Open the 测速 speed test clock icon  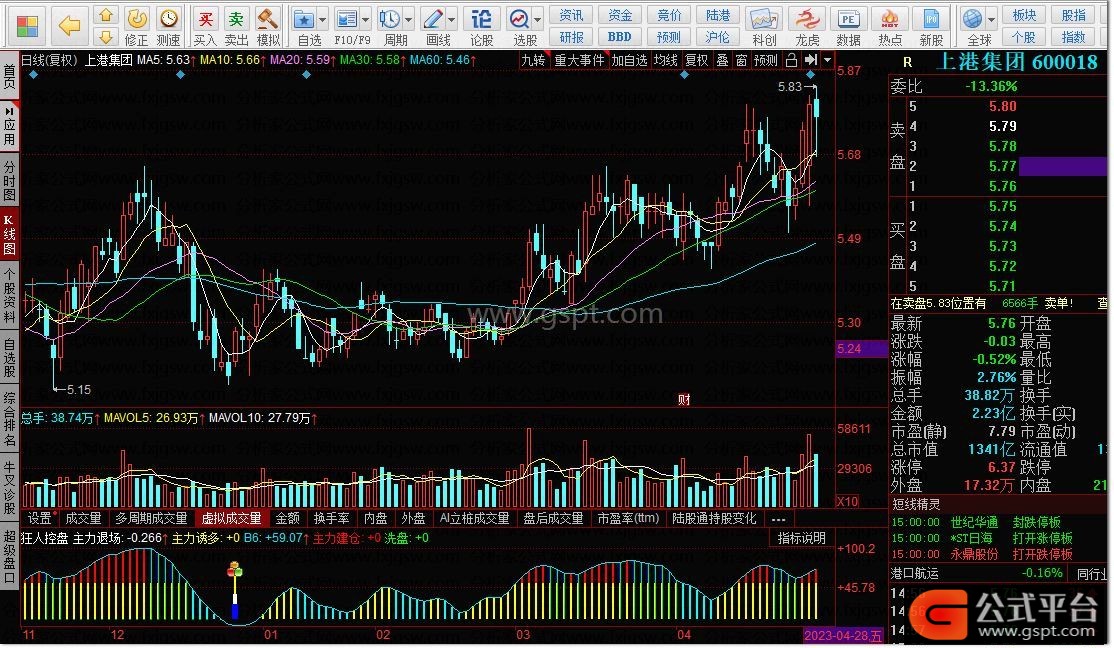click(168, 26)
